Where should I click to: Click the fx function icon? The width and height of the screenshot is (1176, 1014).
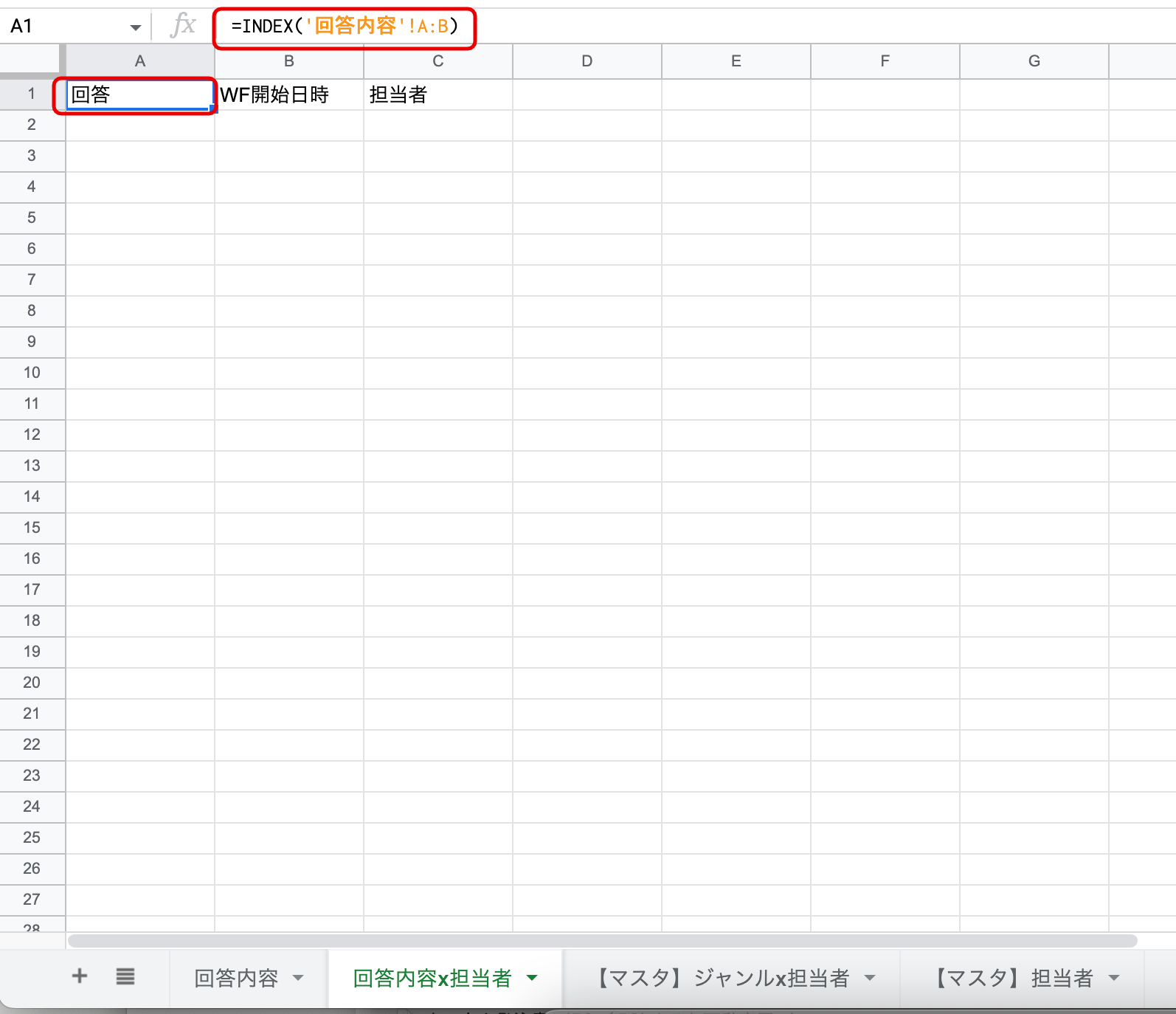pos(182,25)
